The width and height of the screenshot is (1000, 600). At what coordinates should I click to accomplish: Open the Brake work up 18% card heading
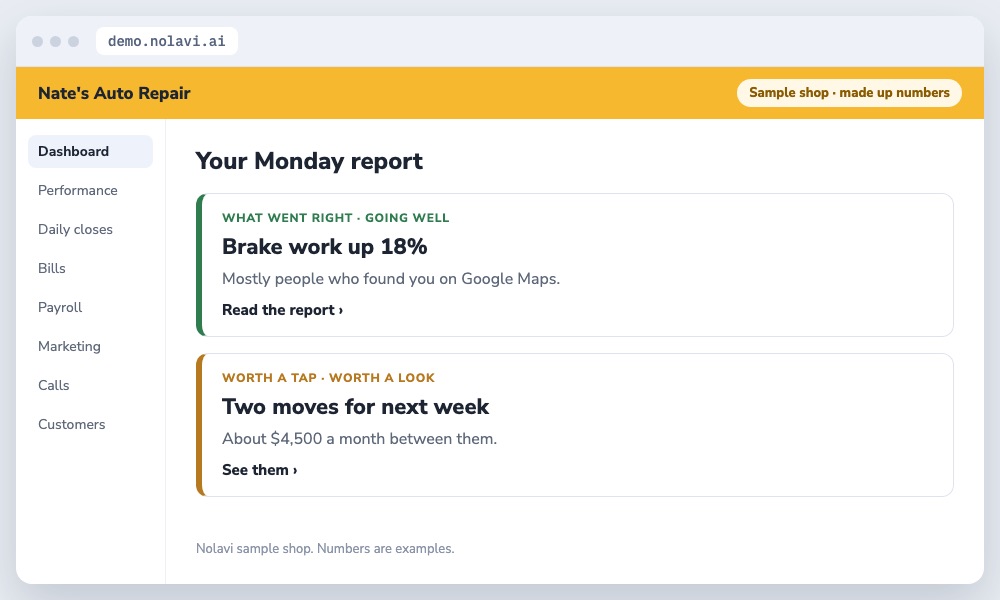pyautogui.click(x=325, y=246)
